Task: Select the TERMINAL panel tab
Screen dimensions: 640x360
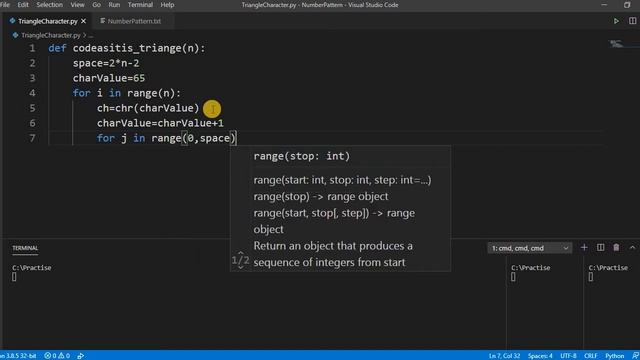Action: (x=25, y=248)
